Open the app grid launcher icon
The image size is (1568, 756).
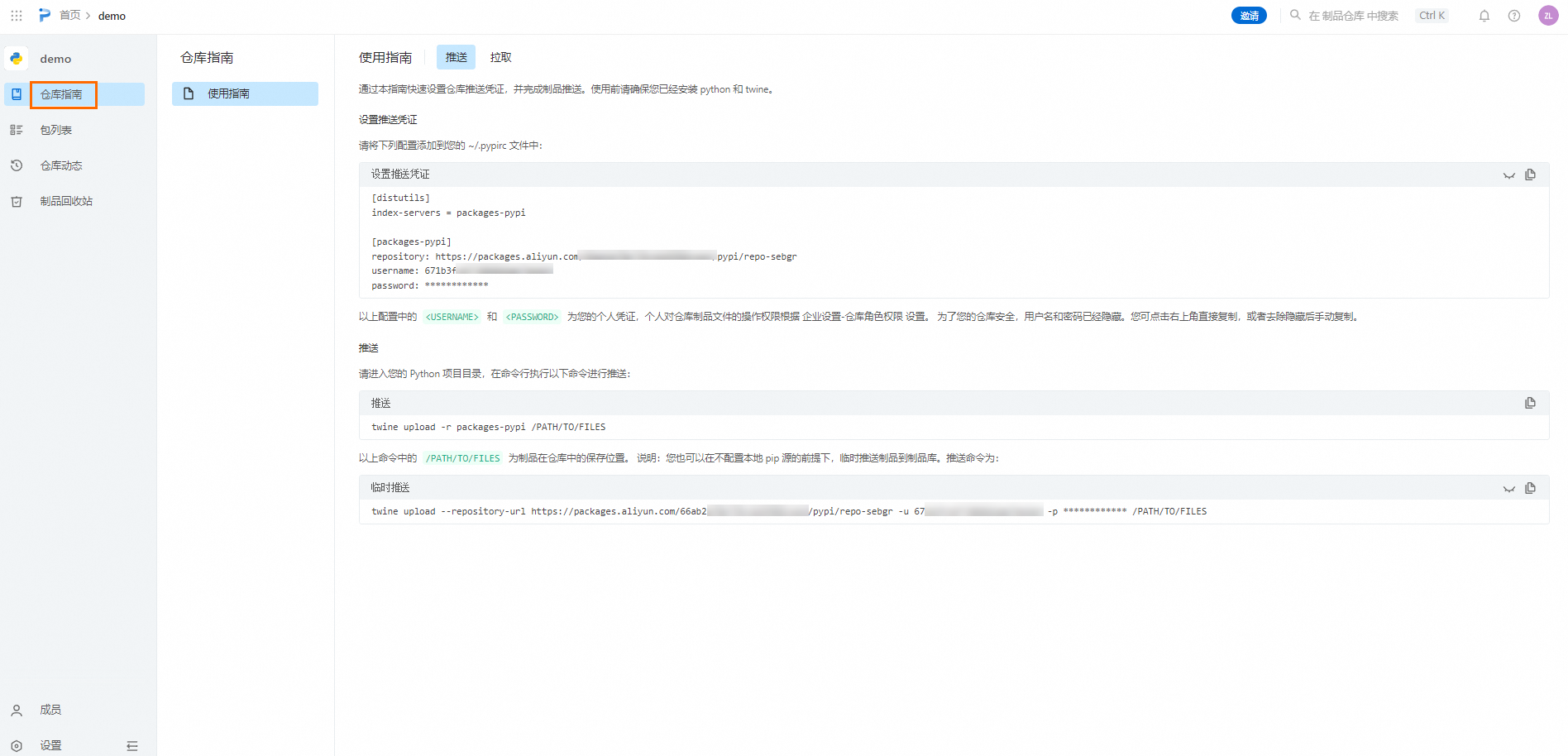coord(17,16)
